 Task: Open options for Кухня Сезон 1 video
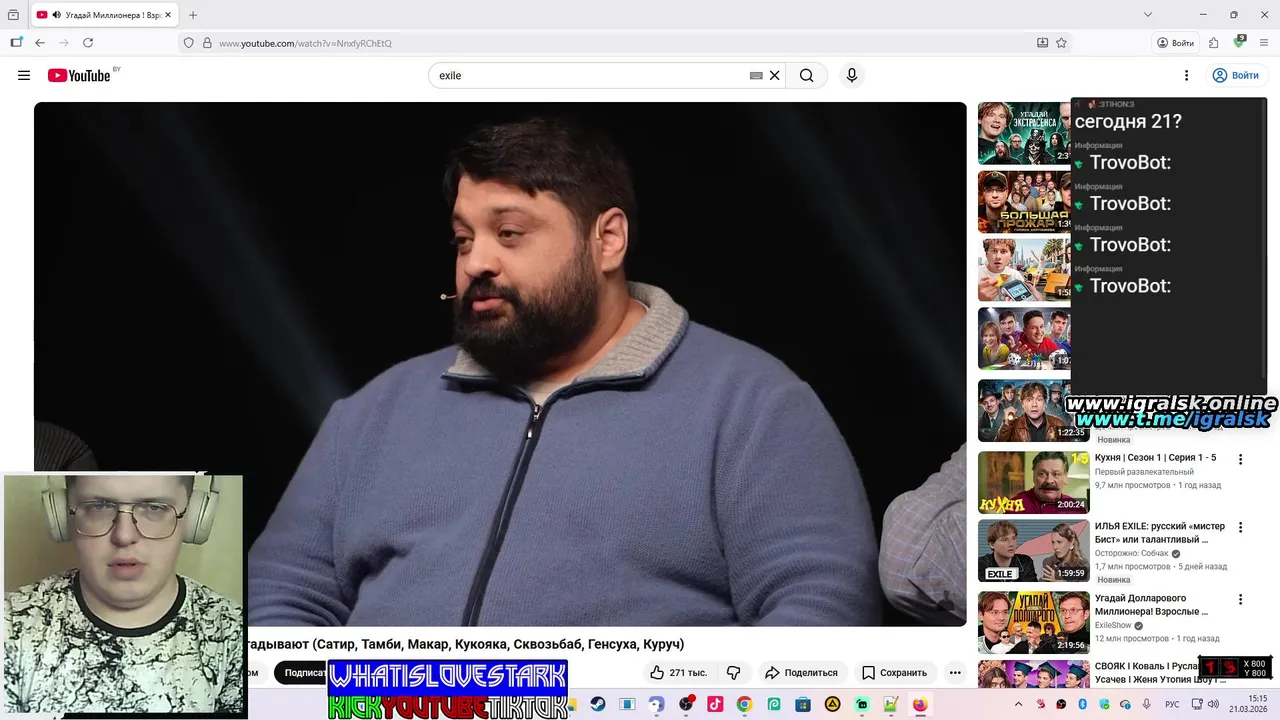click(1240, 460)
